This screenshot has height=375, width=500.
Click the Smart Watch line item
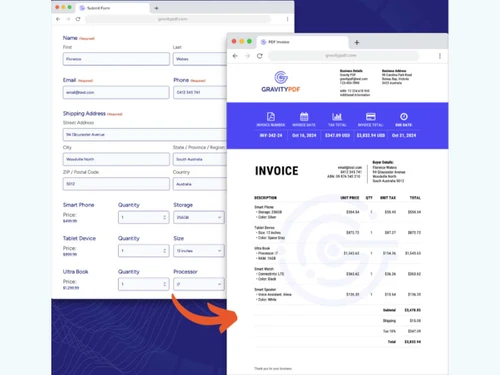tap(337, 274)
